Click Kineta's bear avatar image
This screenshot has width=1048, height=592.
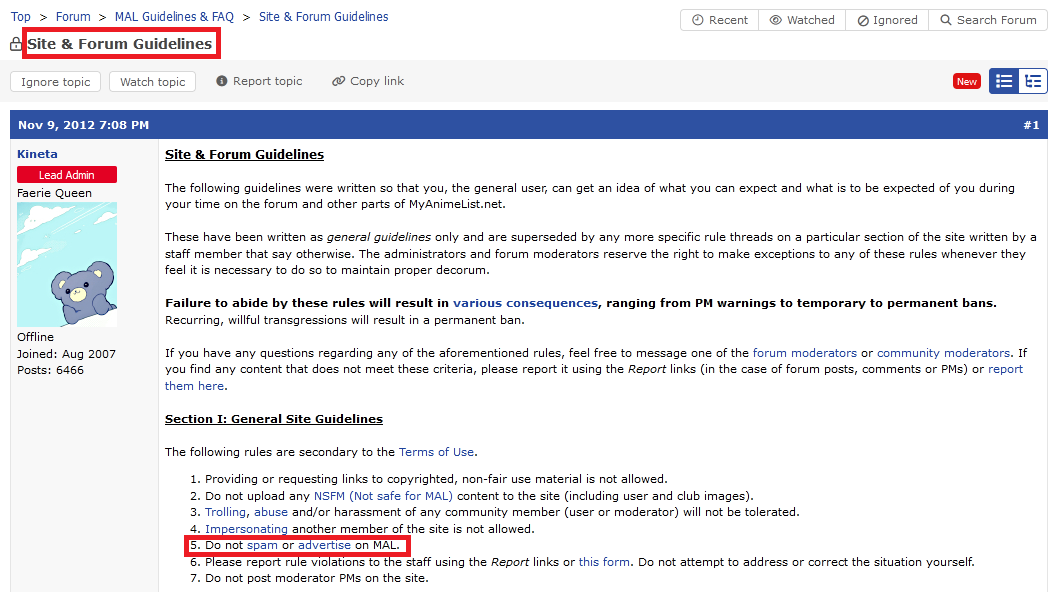click(x=67, y=264)
